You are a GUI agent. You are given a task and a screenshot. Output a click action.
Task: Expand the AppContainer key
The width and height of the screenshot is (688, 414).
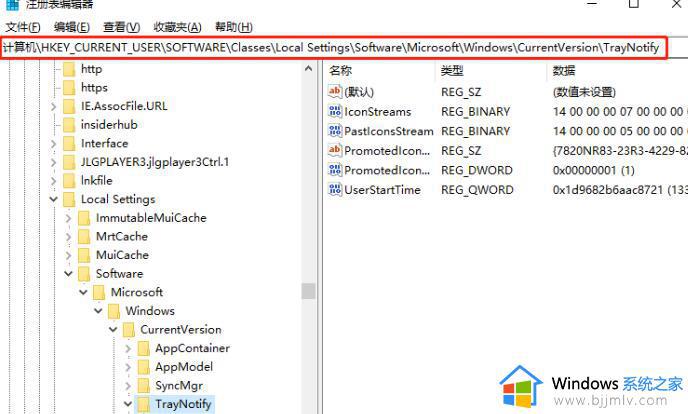pos(128,349)
